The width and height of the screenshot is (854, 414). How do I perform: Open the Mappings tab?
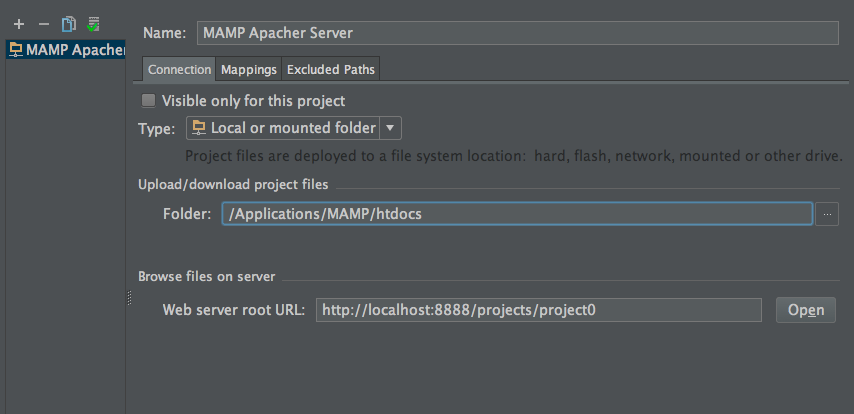coord(249,70)
